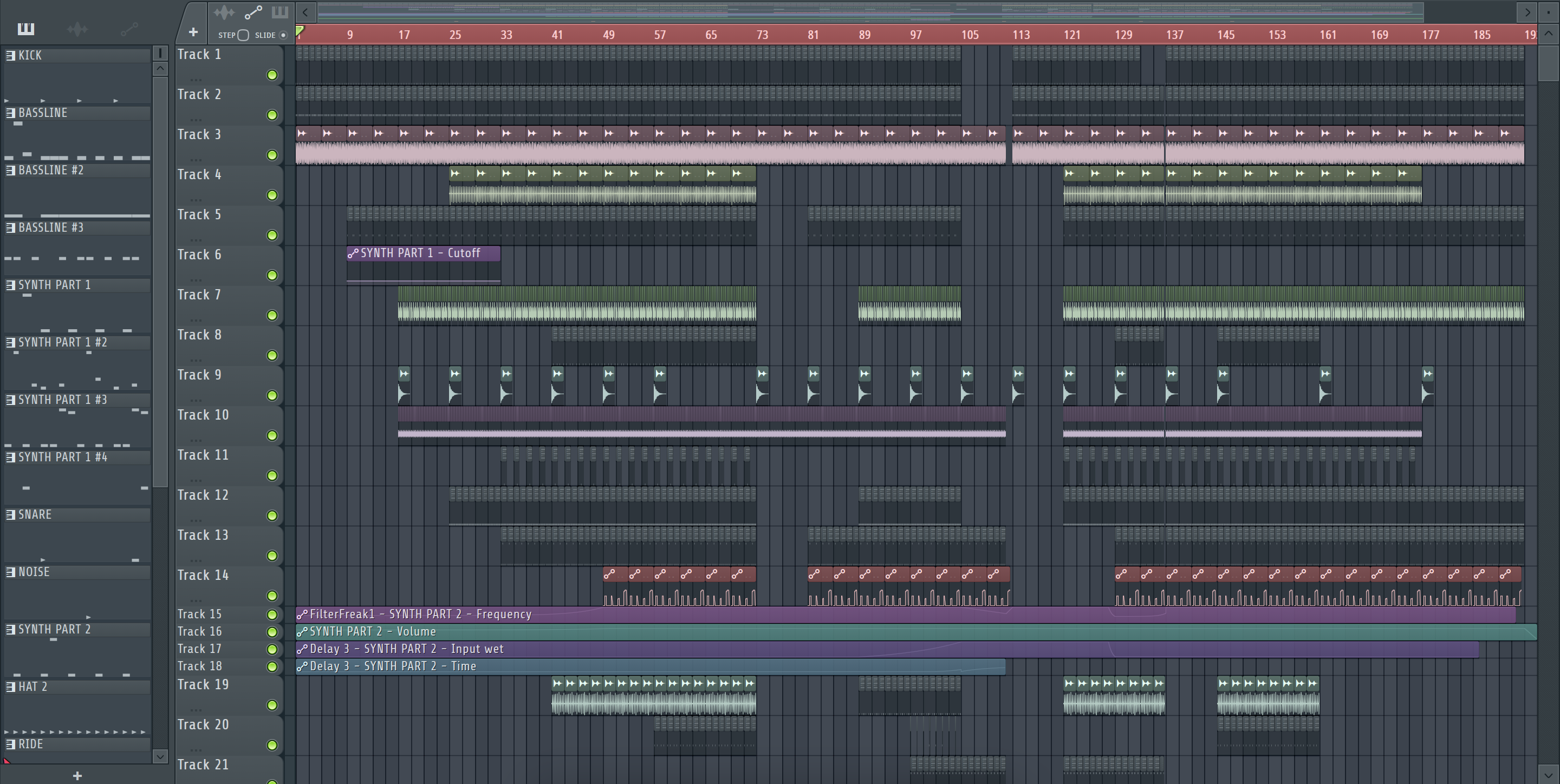Select SYNTH PART 1 - Cutoff automation clip

423,264
